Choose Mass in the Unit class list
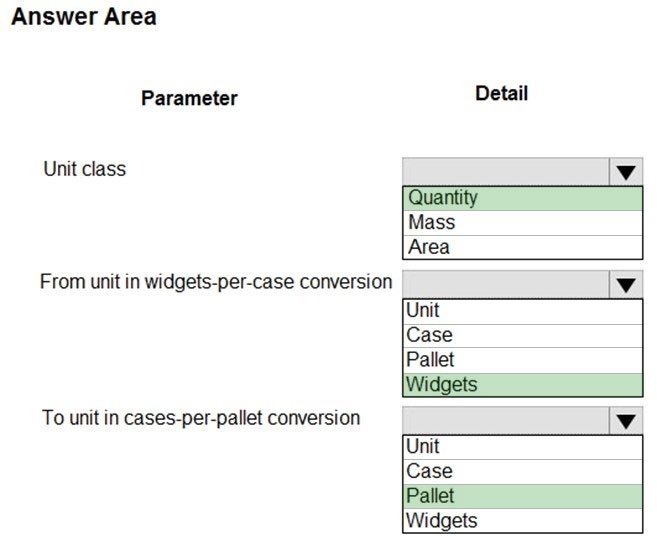The image size is (657, 546). coord(522,223)
